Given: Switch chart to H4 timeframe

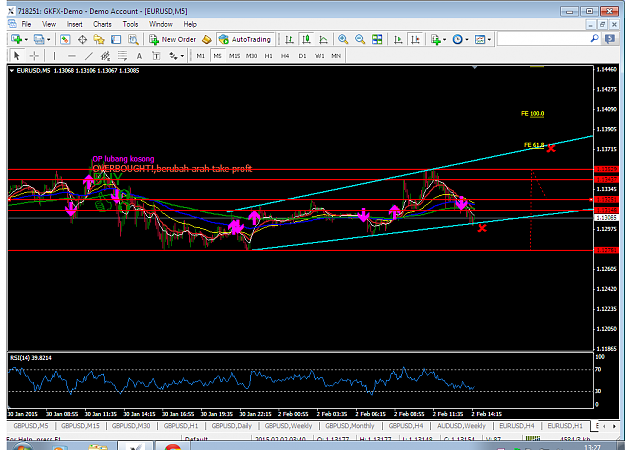Looking at the screenshot, I should pos(285,56).
